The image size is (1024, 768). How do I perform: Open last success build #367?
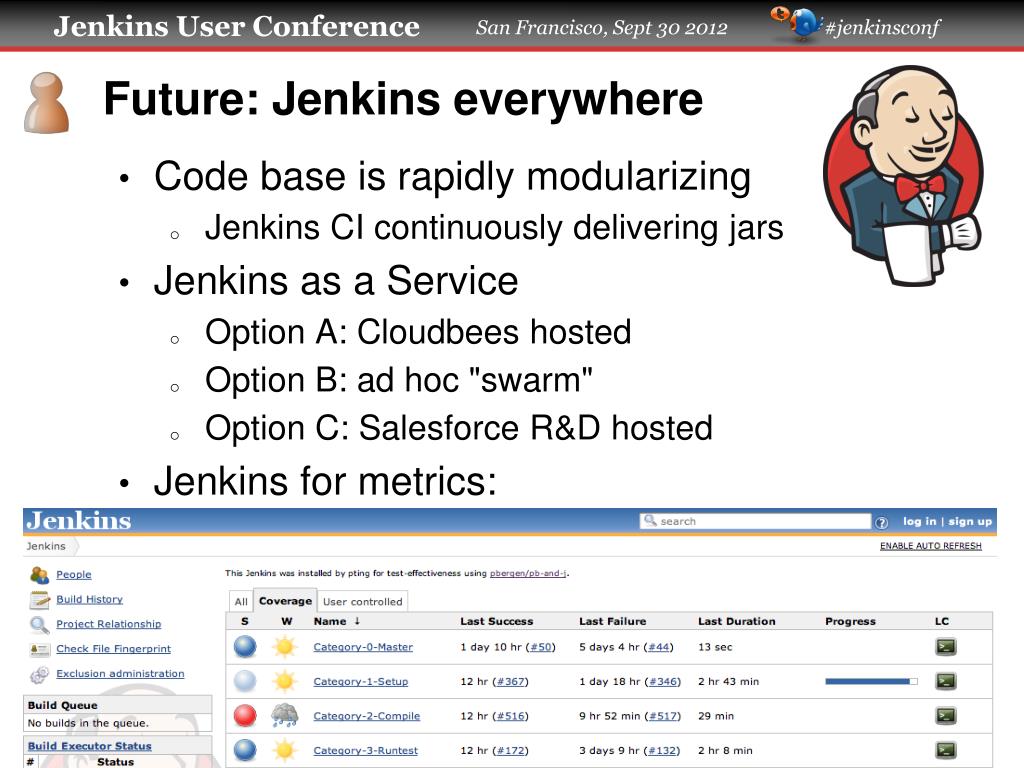coord(511,682)
